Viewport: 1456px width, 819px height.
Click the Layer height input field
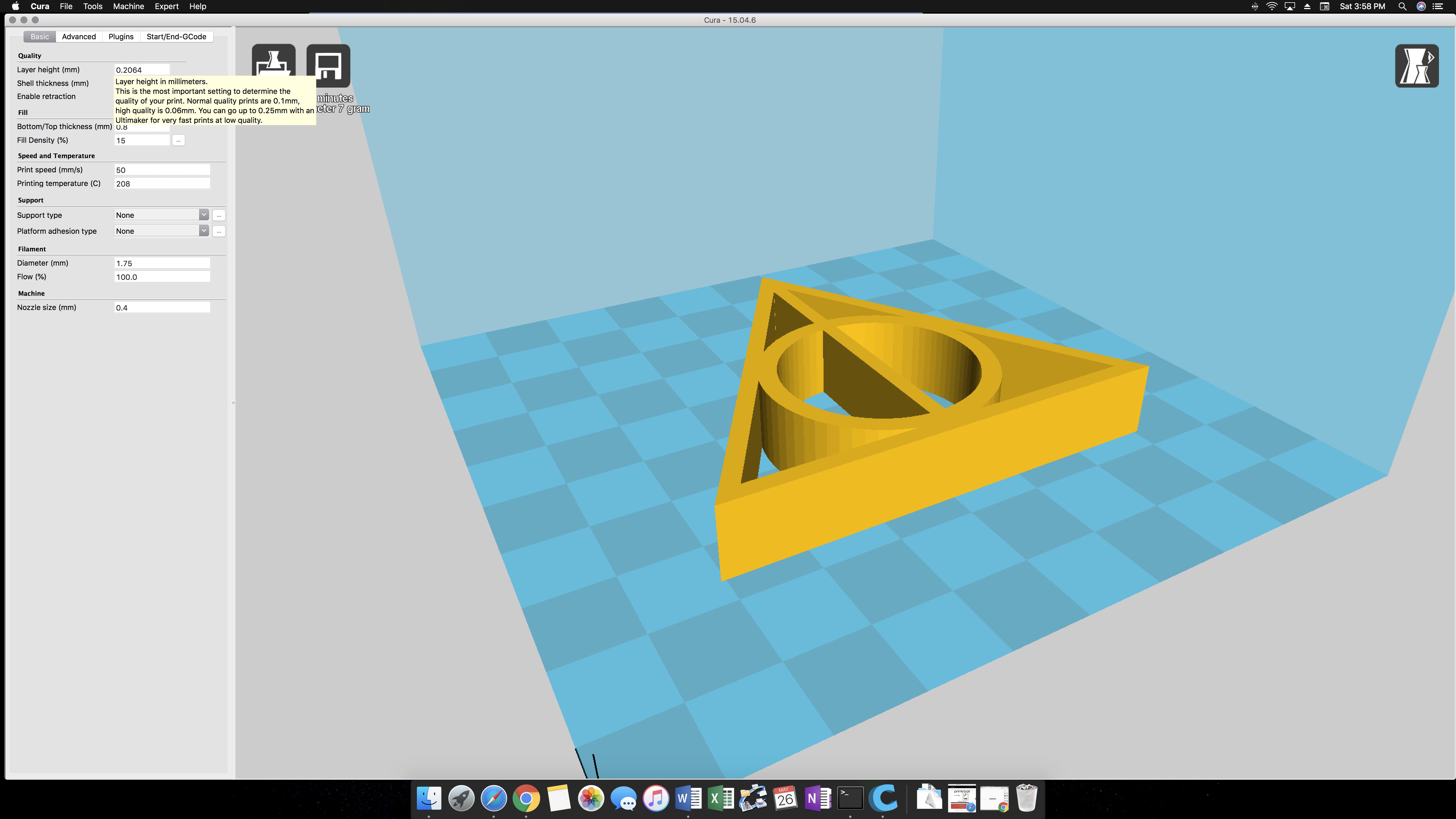pos(142,70)
